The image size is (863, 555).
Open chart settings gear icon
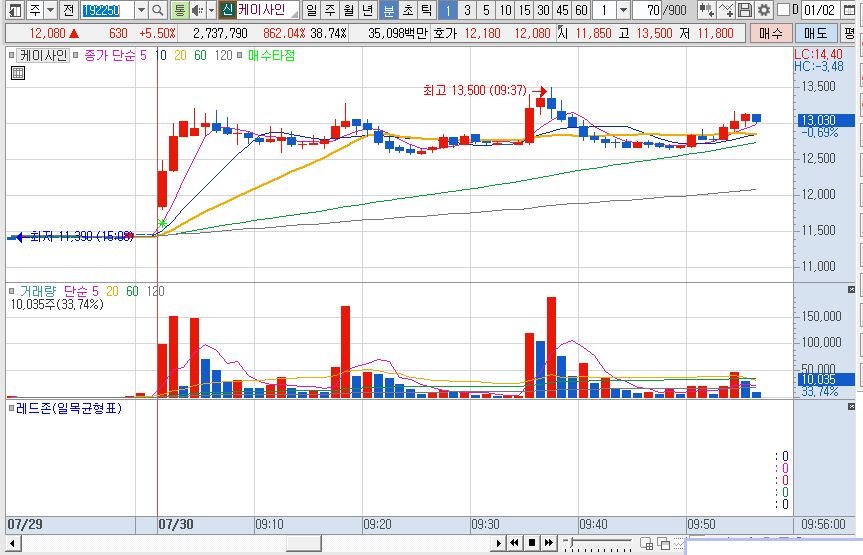pos(764,10)
